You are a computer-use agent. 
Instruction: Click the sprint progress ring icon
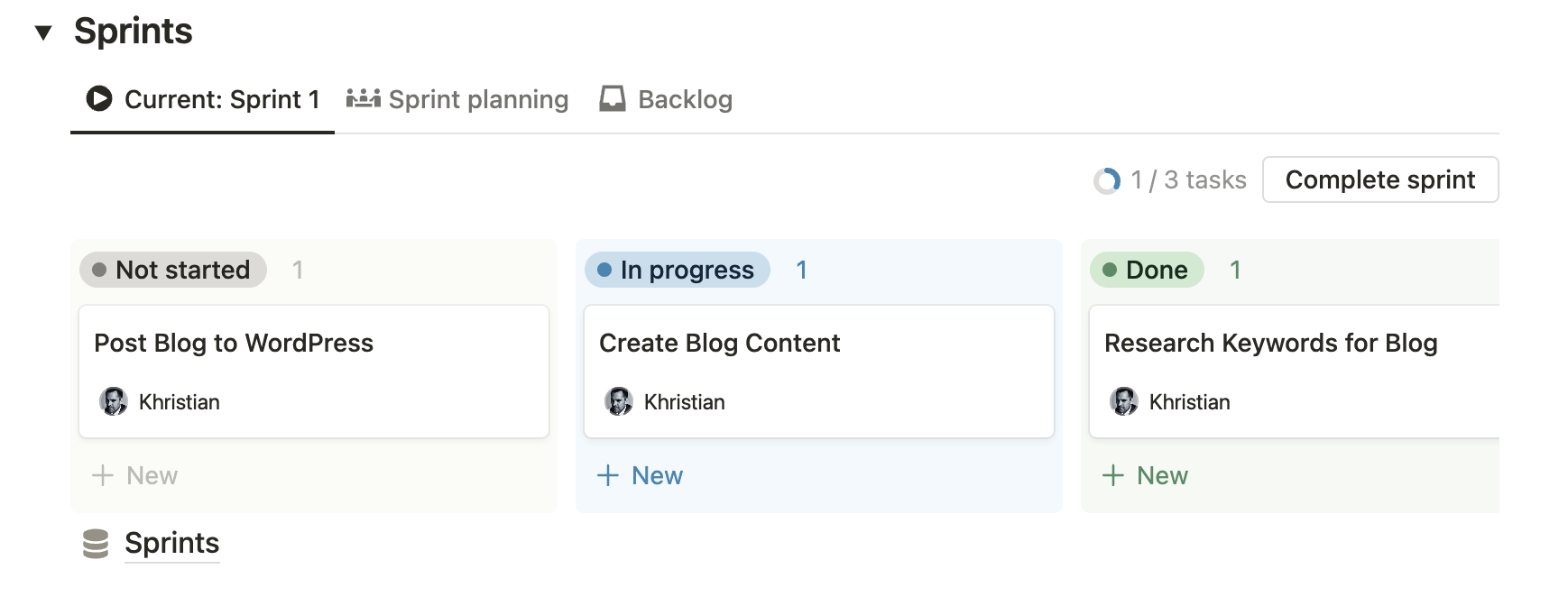click(1107, 180)
